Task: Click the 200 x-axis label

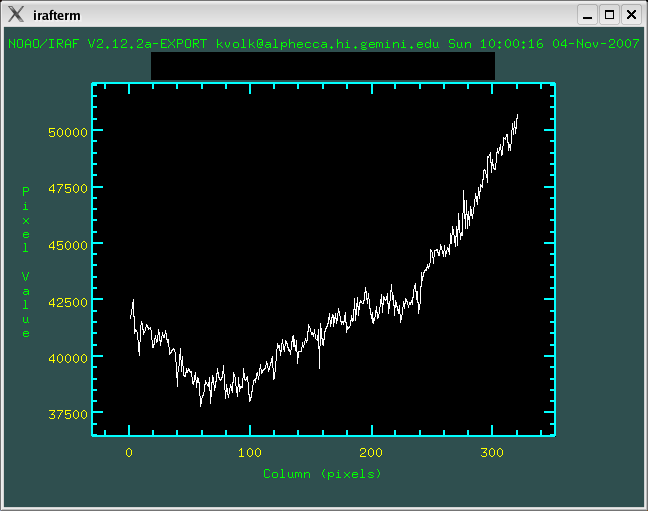Action: coord(371,453)
